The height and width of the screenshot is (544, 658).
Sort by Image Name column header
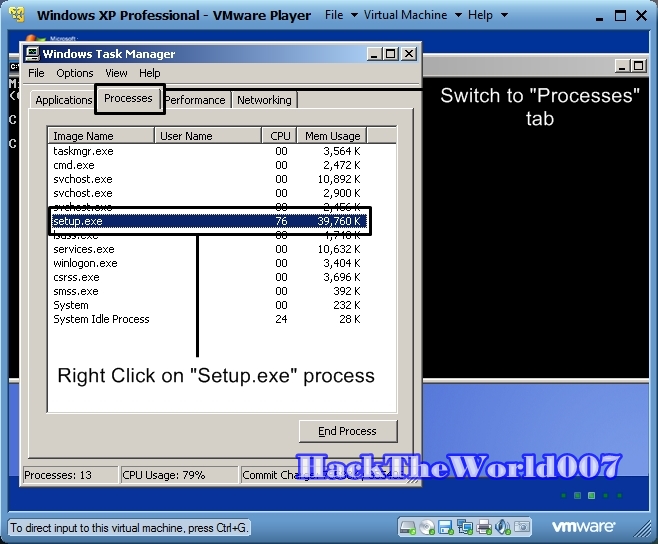(101, 136)
